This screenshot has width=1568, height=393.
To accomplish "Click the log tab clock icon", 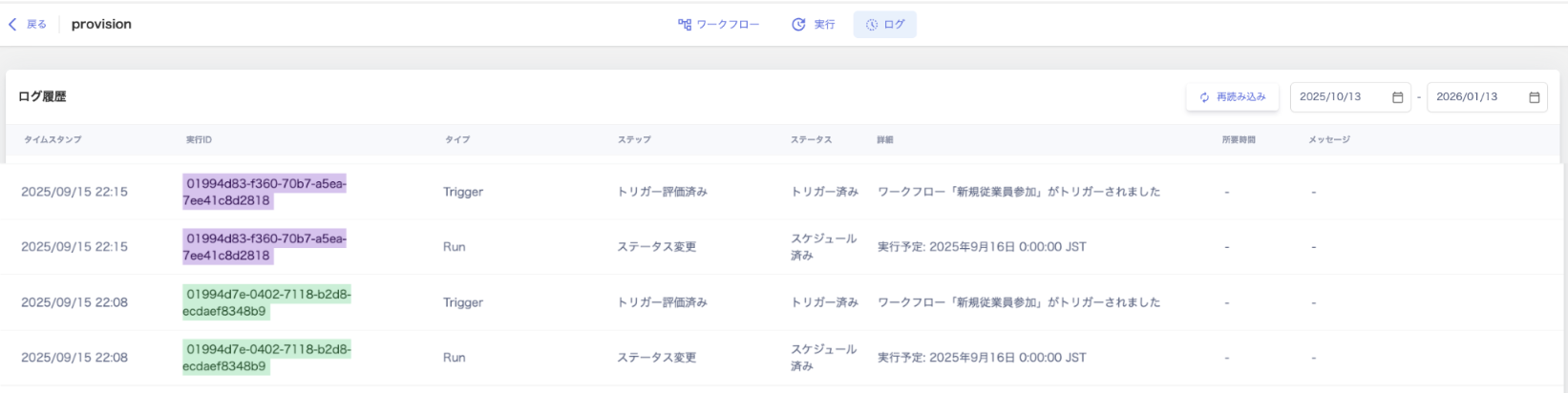I will pos(871,25).
